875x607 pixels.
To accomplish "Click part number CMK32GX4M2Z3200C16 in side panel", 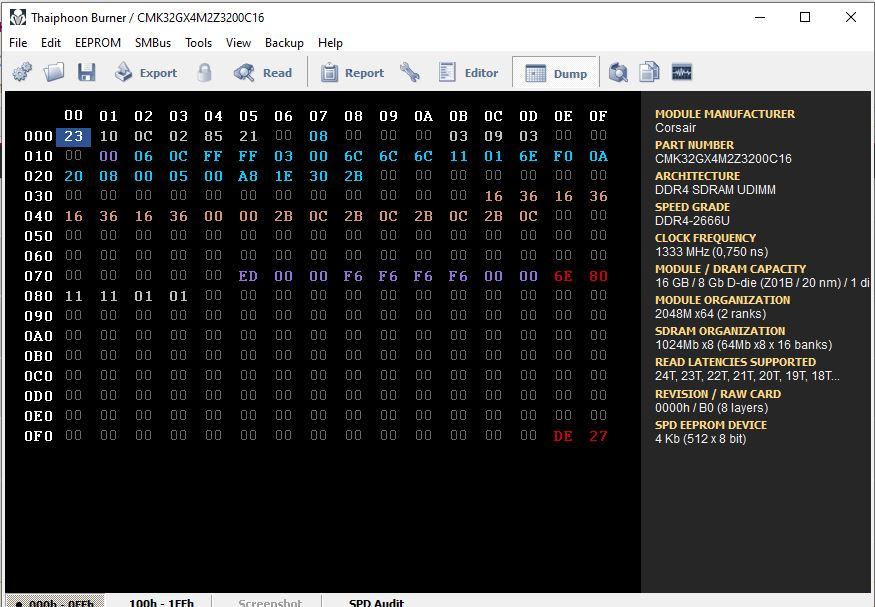I will click(x=723, y=159).
